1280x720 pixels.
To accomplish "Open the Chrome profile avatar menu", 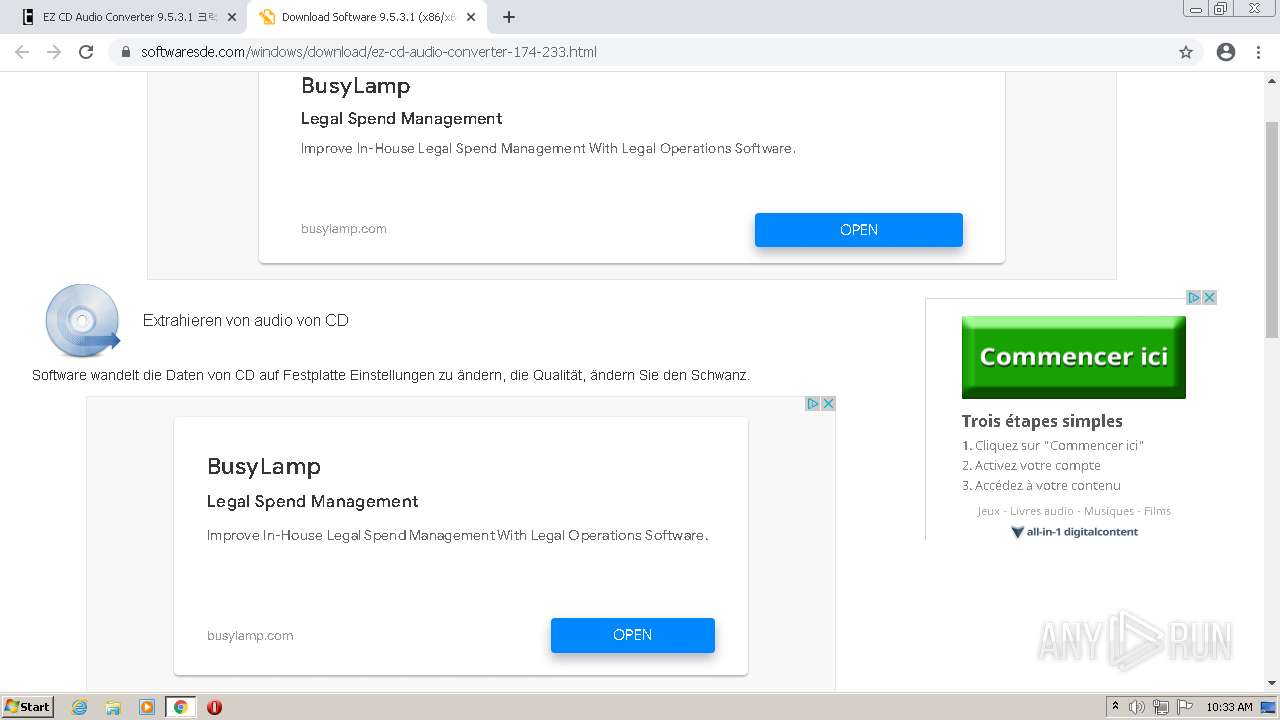I will (1226, 52).
